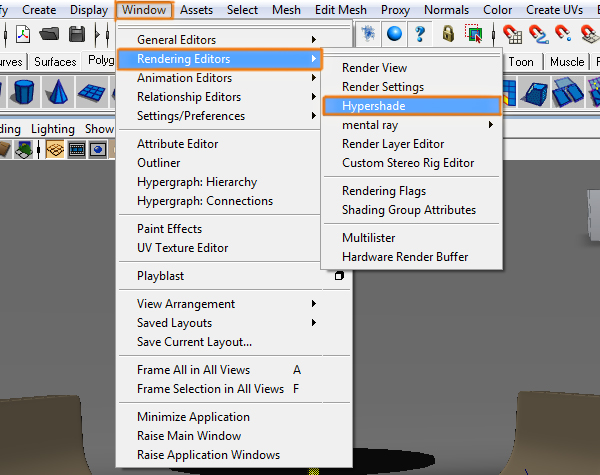Open the Create menu
600x475 pixels.
[39, 10]
